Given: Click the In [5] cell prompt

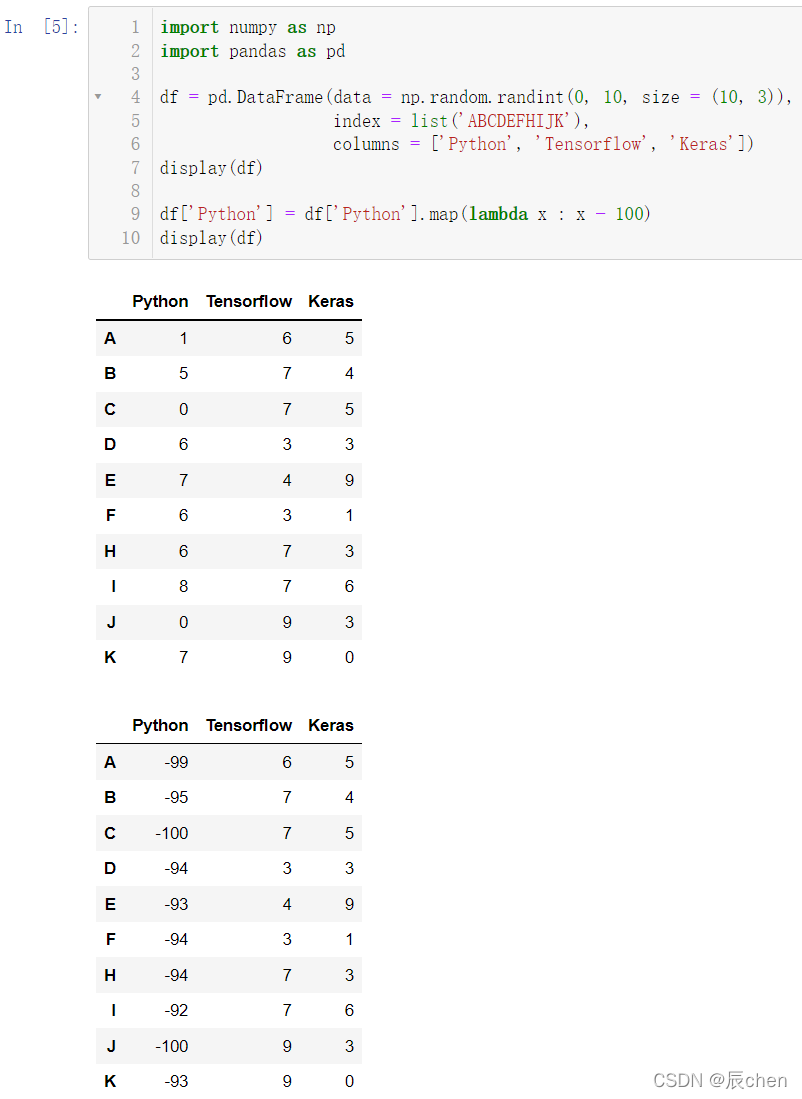Looking at the screenshot, I should (41, 27).
